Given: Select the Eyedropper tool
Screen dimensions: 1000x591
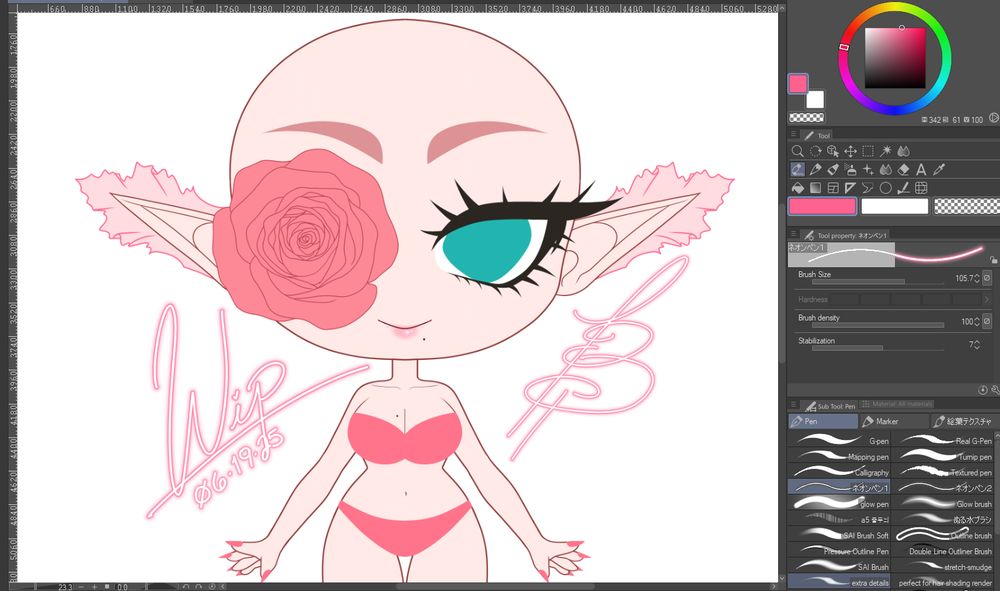Looking at the screenshot, I should click(939, 170).
